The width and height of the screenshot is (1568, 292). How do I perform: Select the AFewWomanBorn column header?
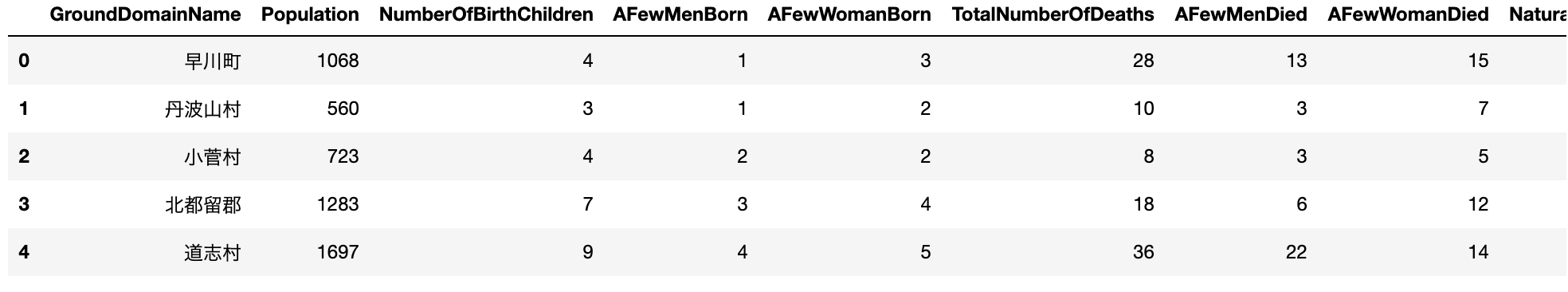[849, 14]
